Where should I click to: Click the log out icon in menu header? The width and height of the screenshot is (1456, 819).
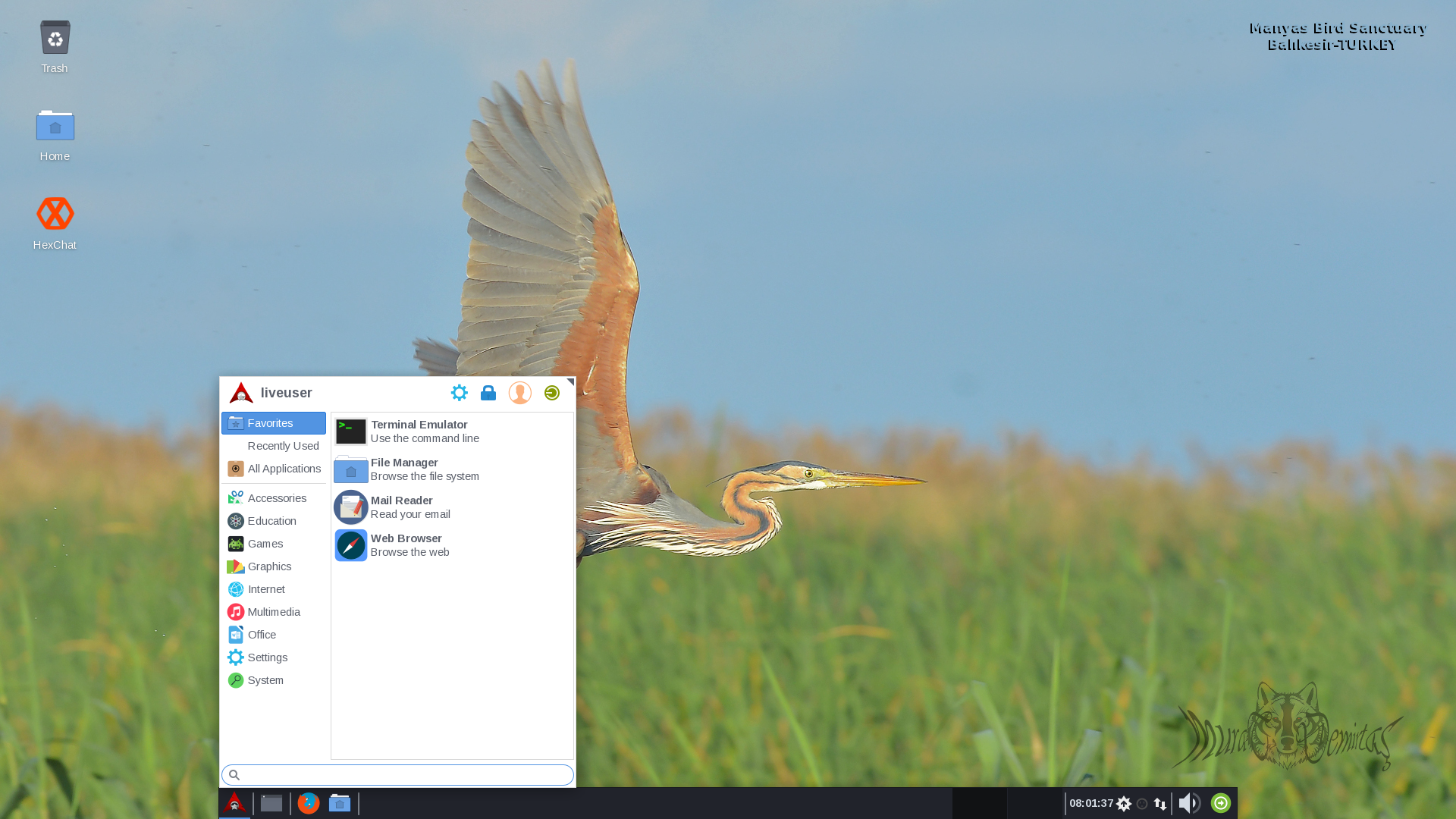(x=552, y=393)
